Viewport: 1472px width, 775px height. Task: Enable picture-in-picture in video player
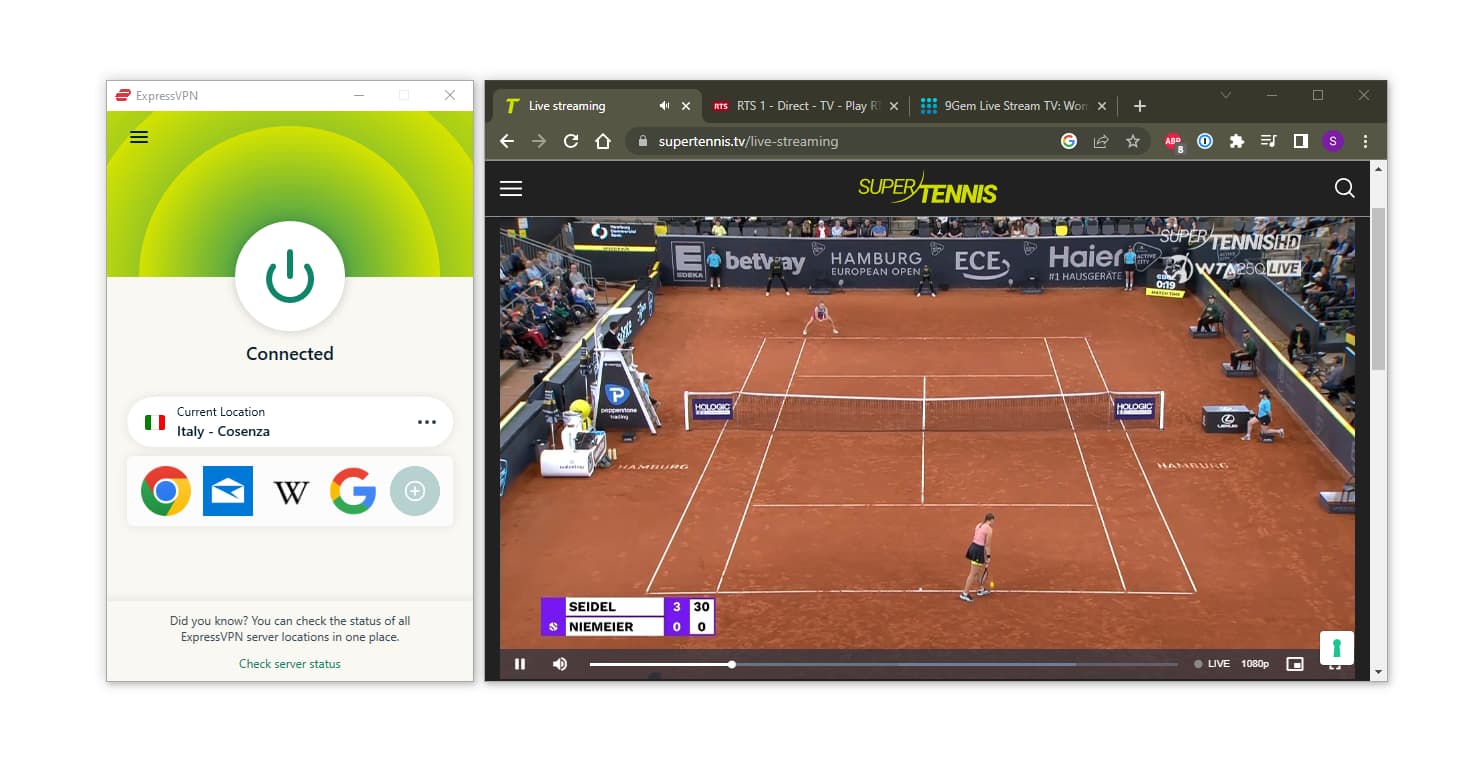[x=1295, y=664]
